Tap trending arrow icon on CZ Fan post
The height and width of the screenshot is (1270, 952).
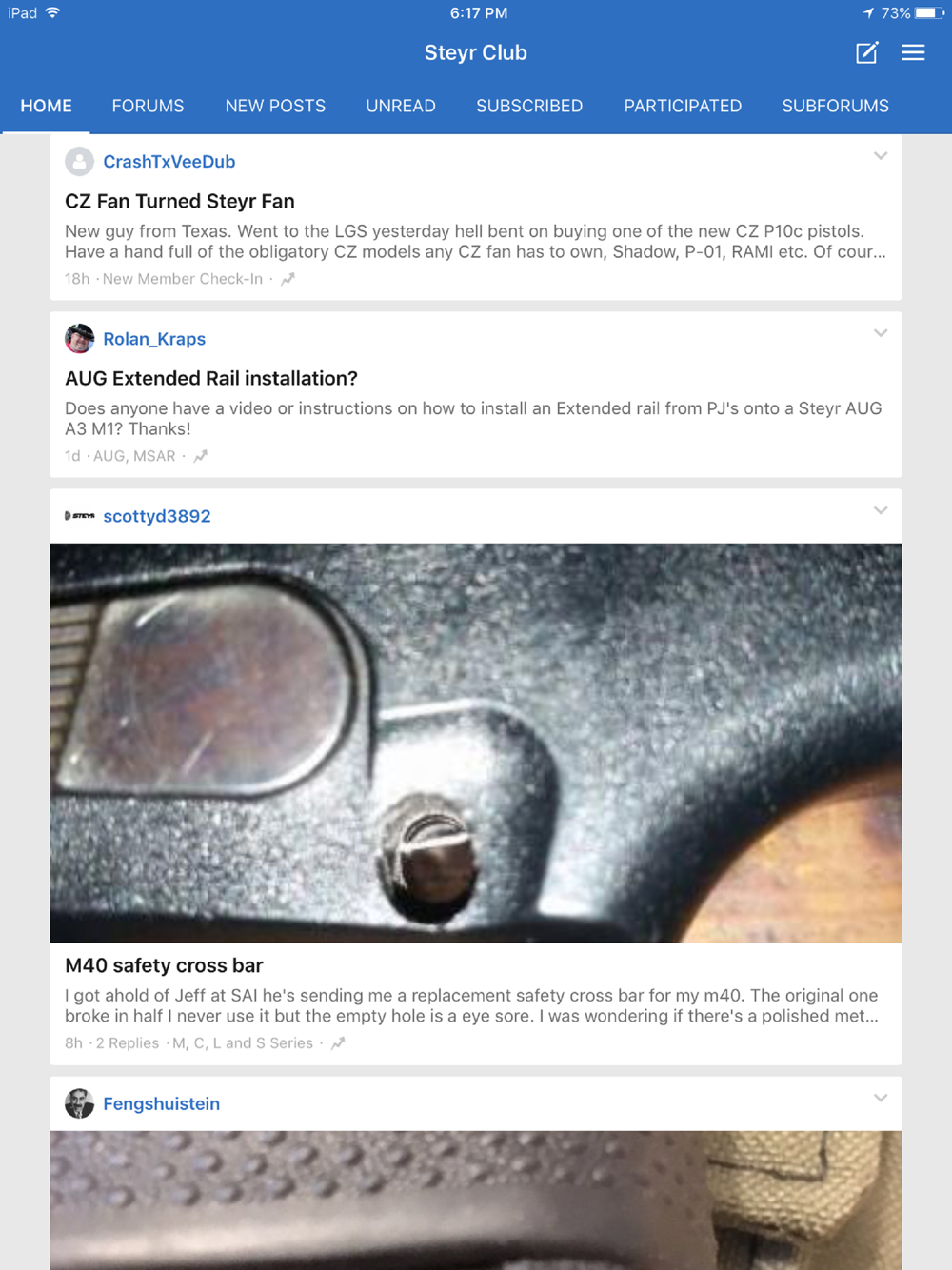(288, 279)
